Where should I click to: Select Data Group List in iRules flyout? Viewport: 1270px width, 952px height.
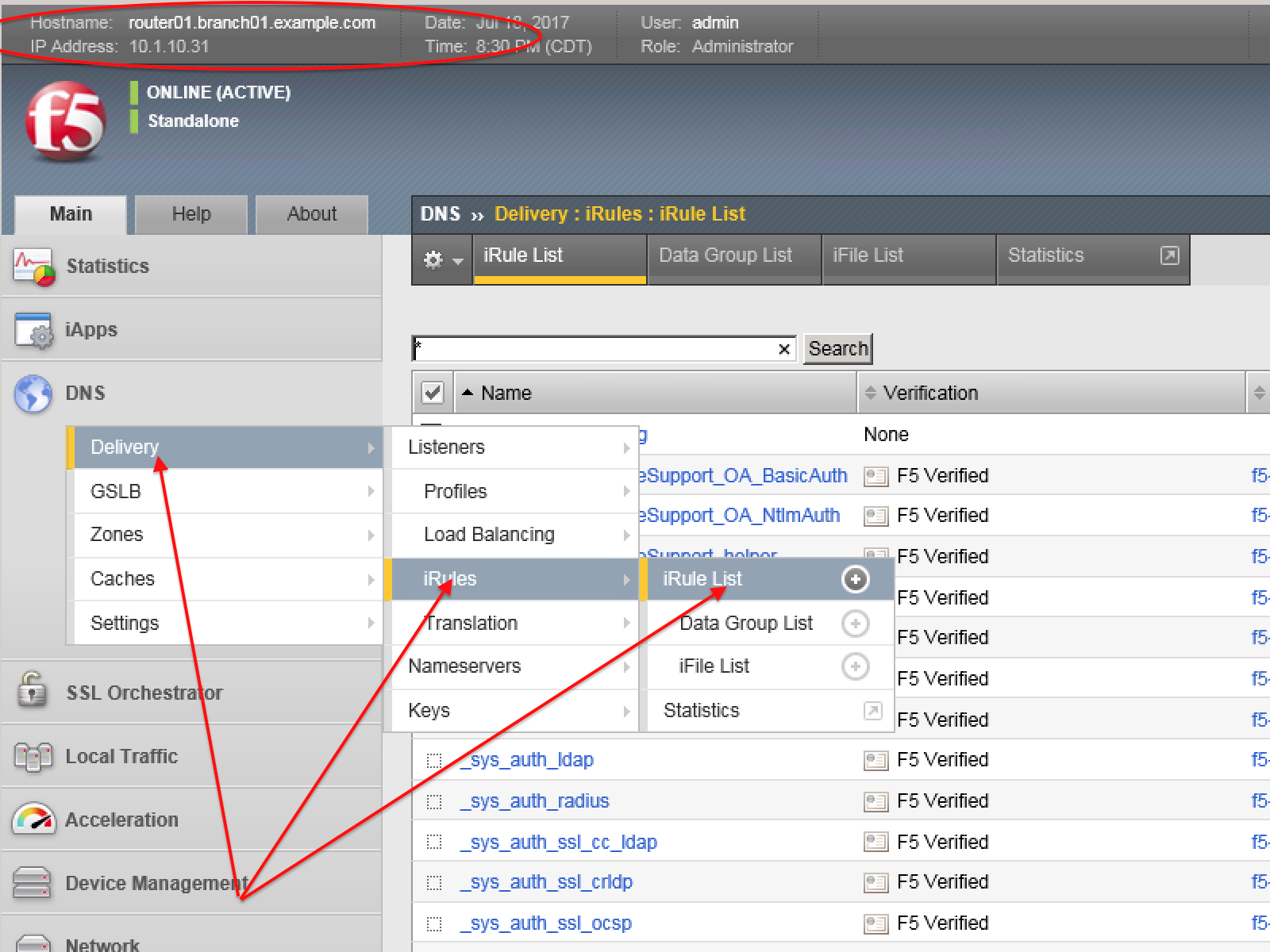tap(746, 624)
